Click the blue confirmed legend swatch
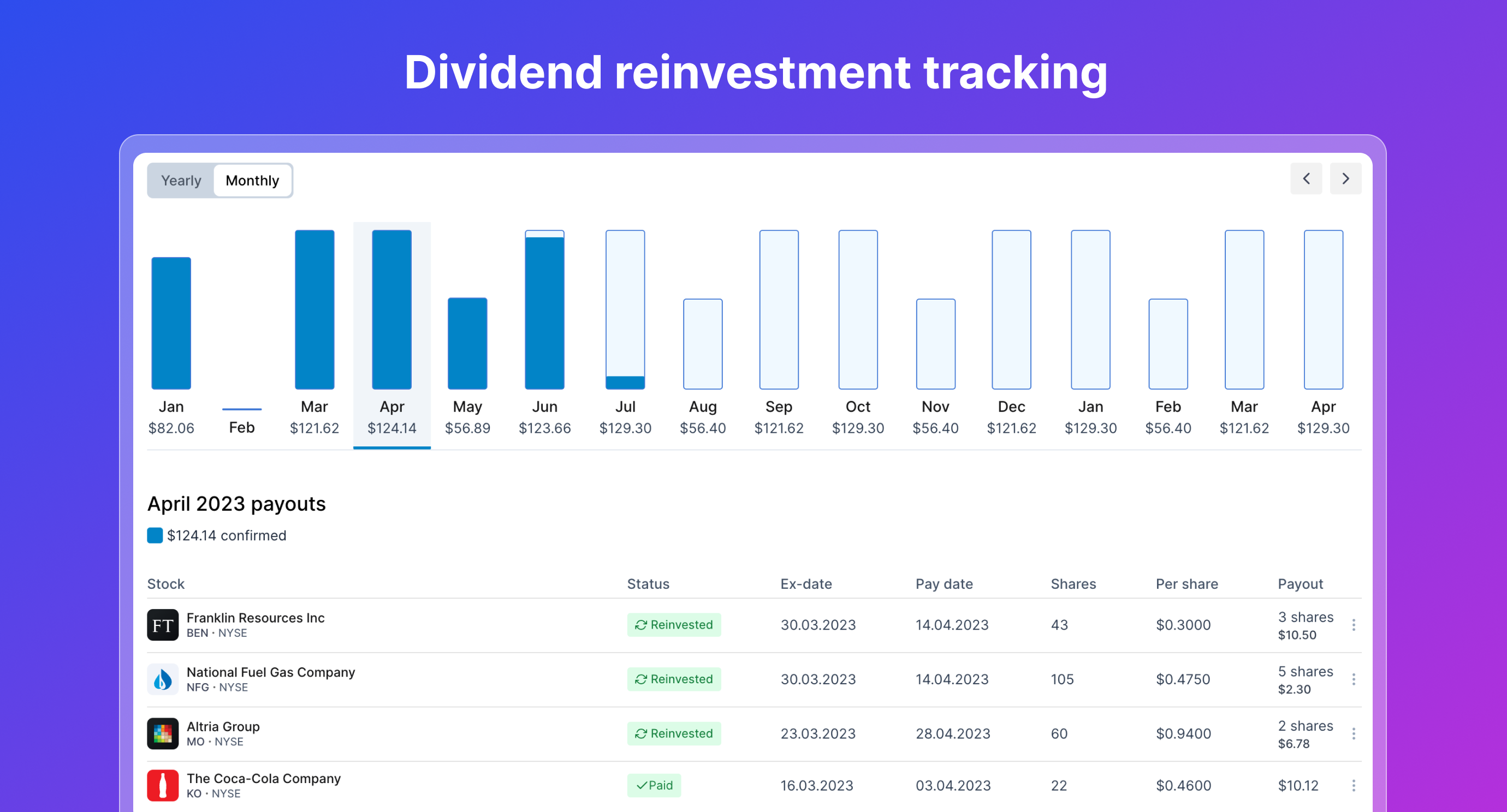 coord(155,535)
